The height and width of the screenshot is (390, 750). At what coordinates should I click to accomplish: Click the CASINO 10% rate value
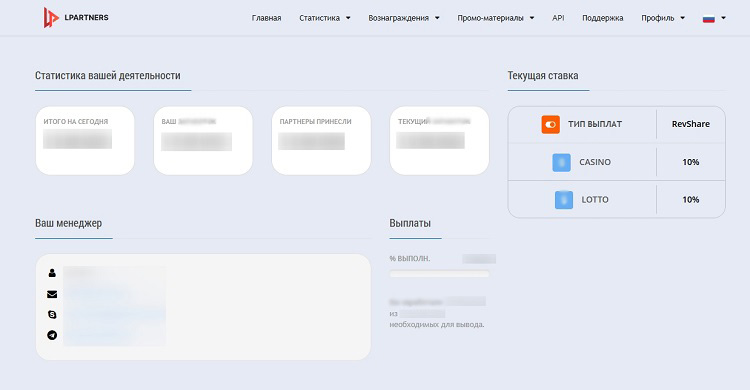pos(691,162)
